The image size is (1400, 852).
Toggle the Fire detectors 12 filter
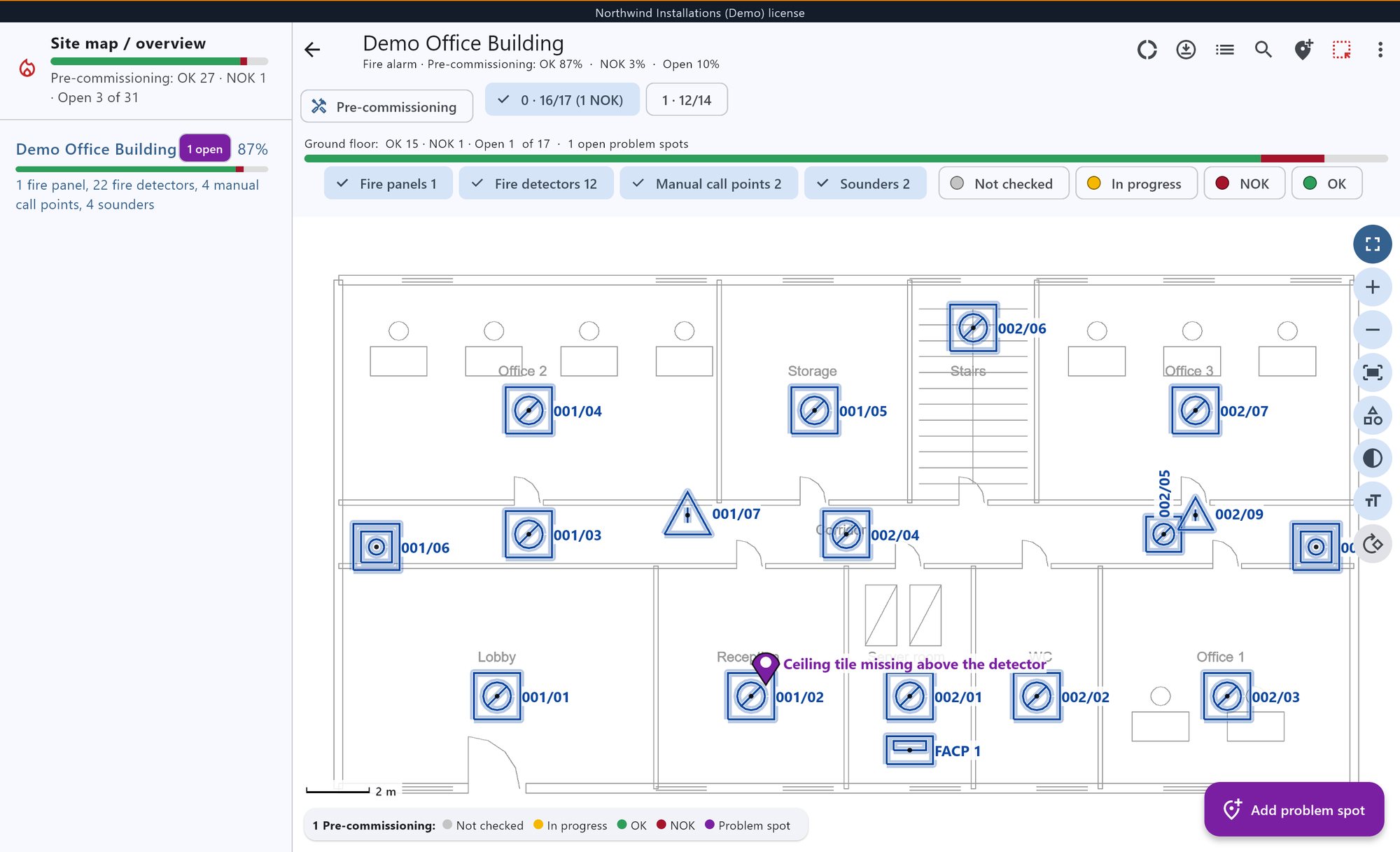click(535, 183)
